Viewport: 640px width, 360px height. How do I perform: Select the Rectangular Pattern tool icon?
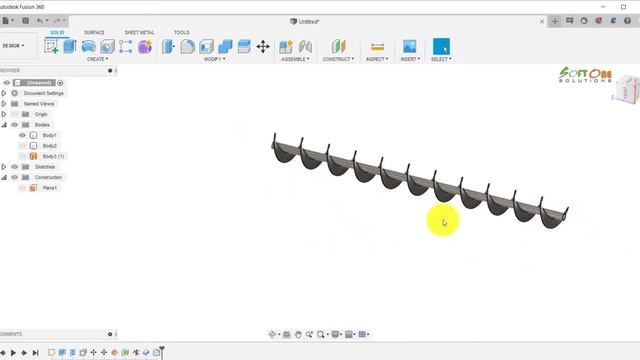pyautogui.click(x=126, y=47)
